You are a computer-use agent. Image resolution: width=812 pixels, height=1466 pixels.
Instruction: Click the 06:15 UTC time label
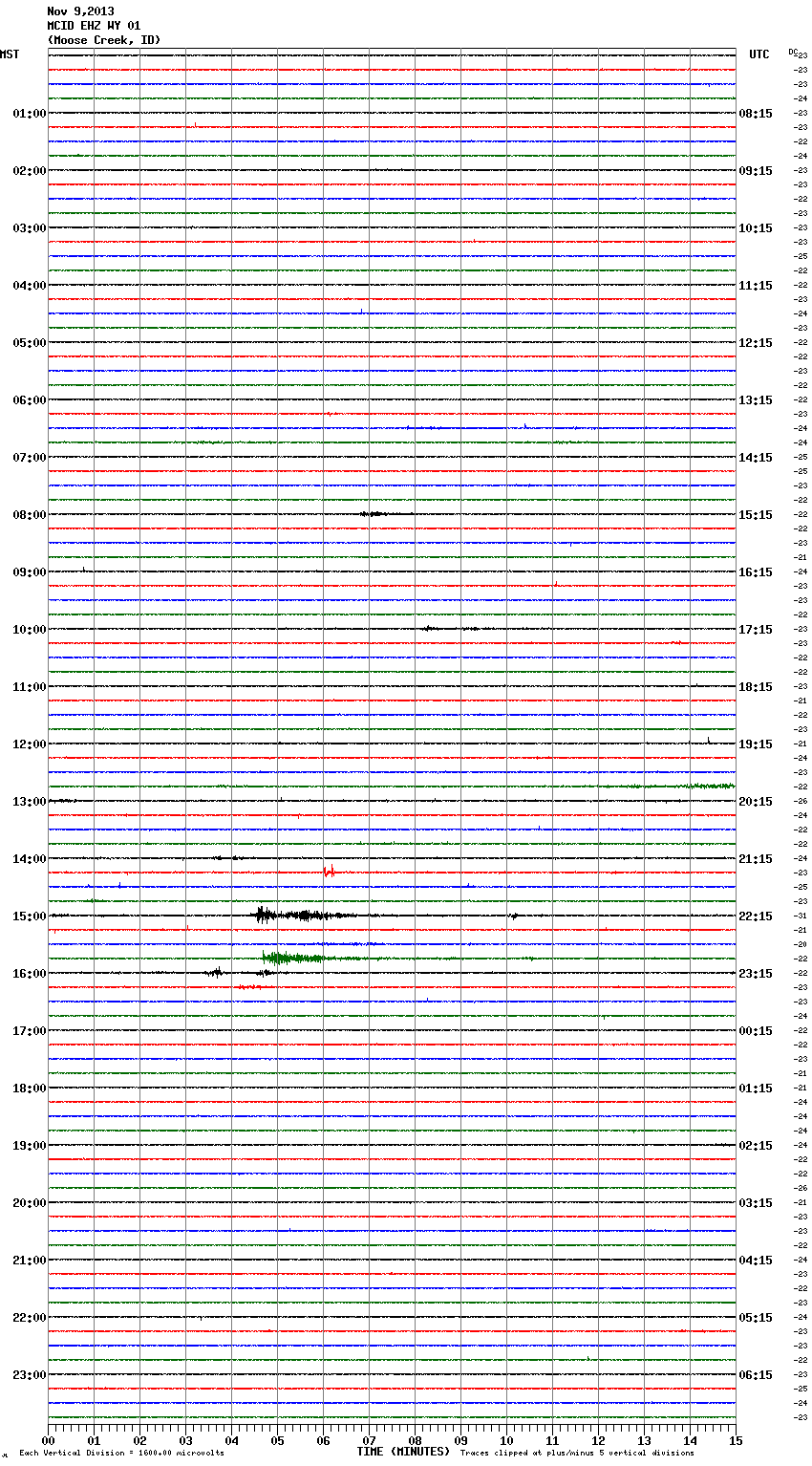(x=756, y=1375)
